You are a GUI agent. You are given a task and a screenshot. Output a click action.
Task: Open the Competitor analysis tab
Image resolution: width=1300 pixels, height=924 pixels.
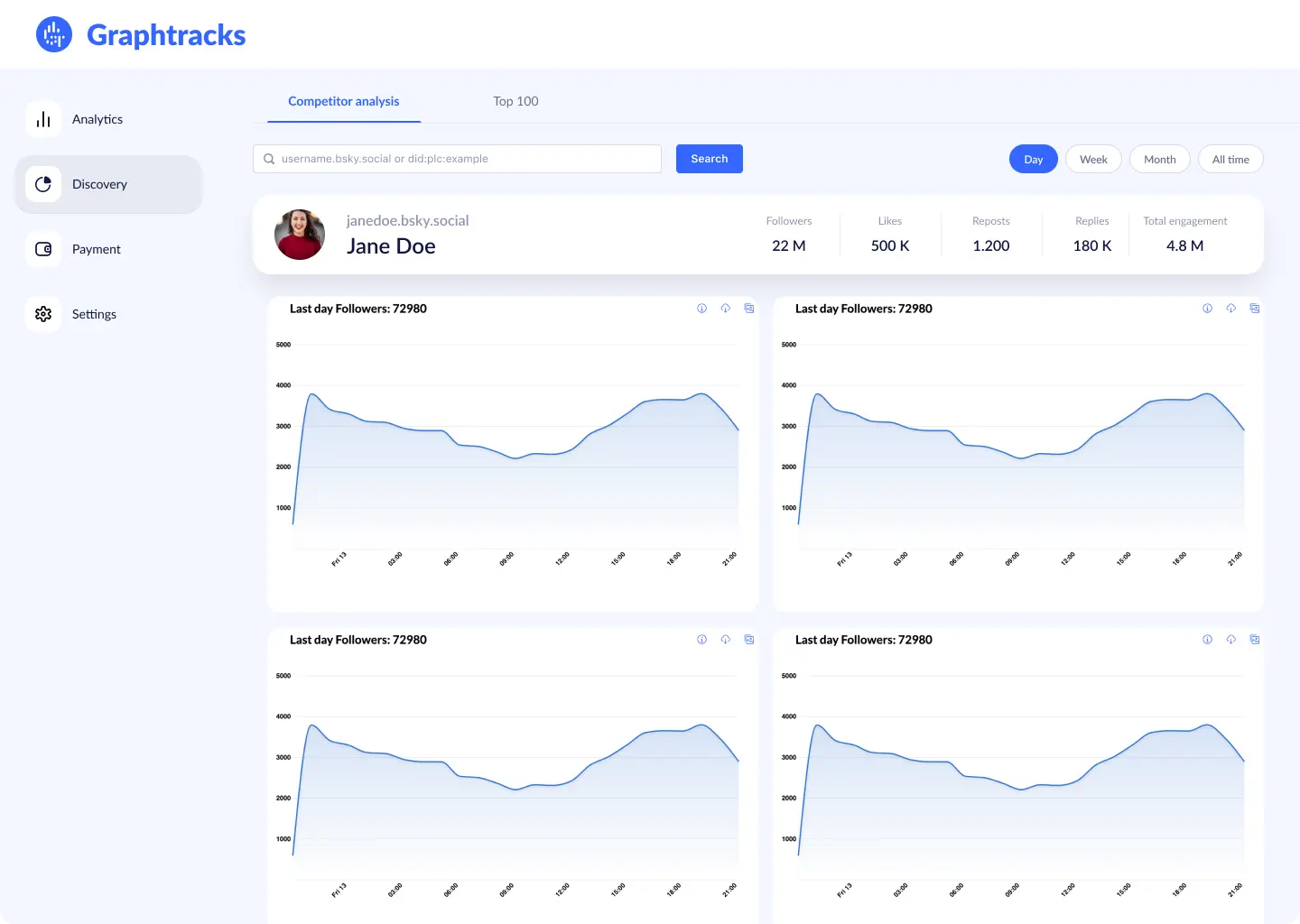pos(343,102)
